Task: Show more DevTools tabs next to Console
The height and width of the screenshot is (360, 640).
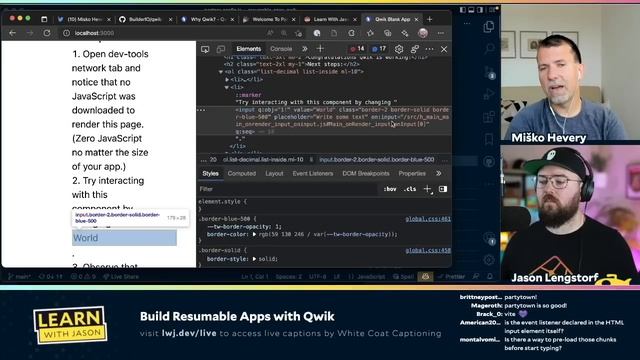Action: [x=304, y=49]
